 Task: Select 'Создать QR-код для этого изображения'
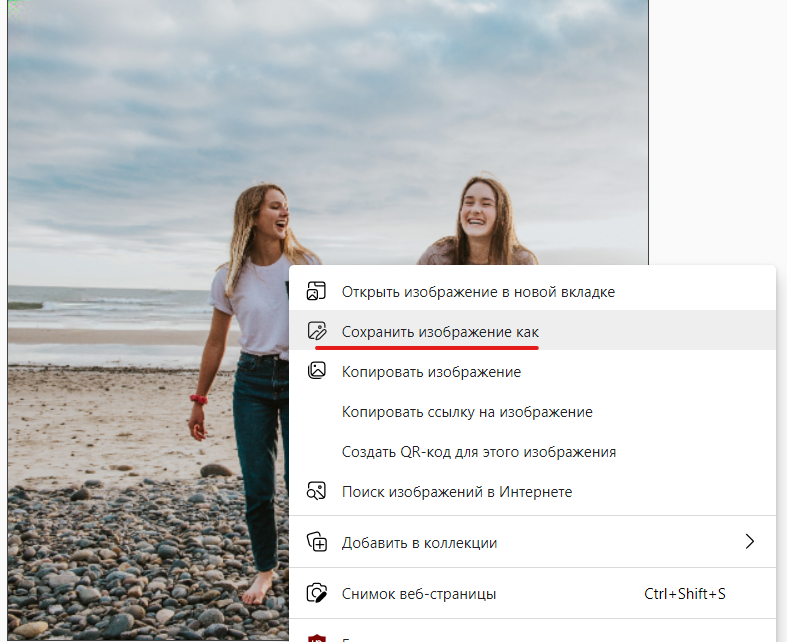pos(533,452)
